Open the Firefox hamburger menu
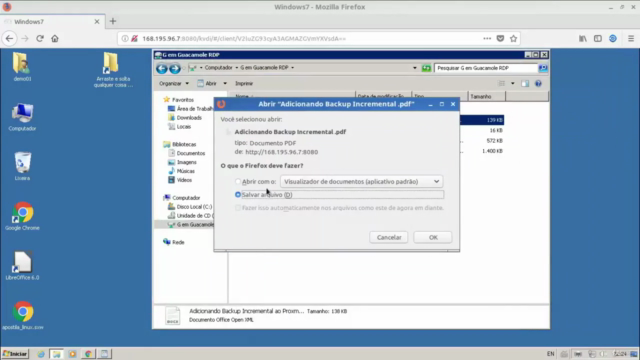Viewport: 640px width, 360px height. coord(631,38)
